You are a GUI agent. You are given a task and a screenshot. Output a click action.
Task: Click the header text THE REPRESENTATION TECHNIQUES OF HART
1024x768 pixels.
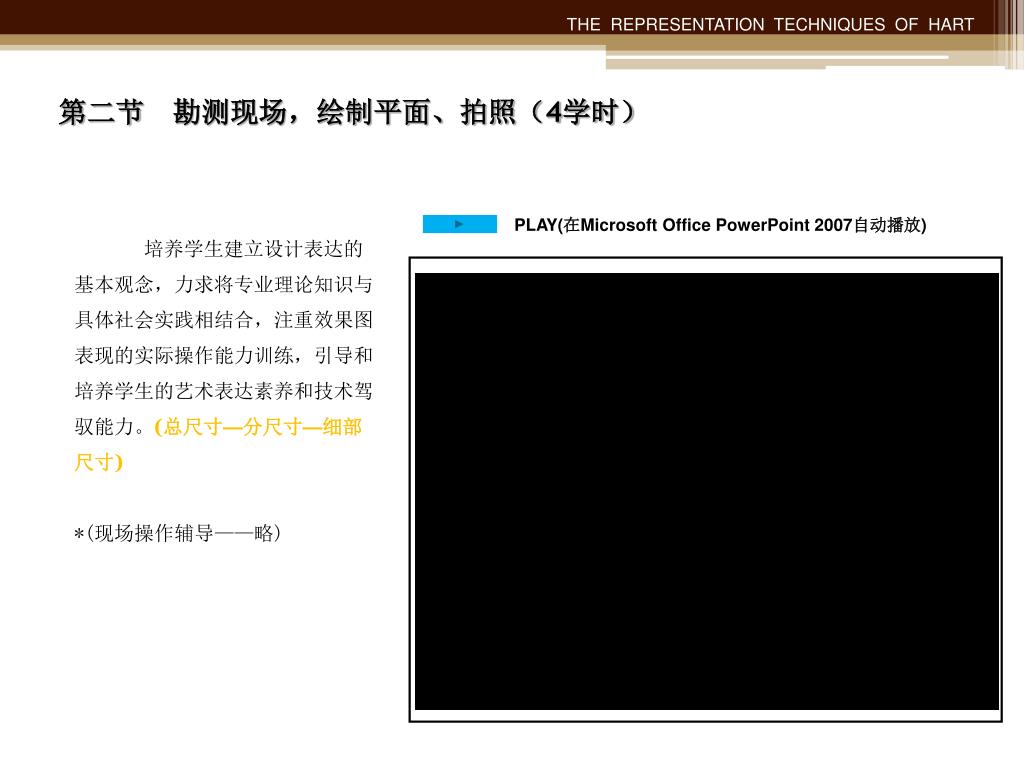tap(770, 25)
